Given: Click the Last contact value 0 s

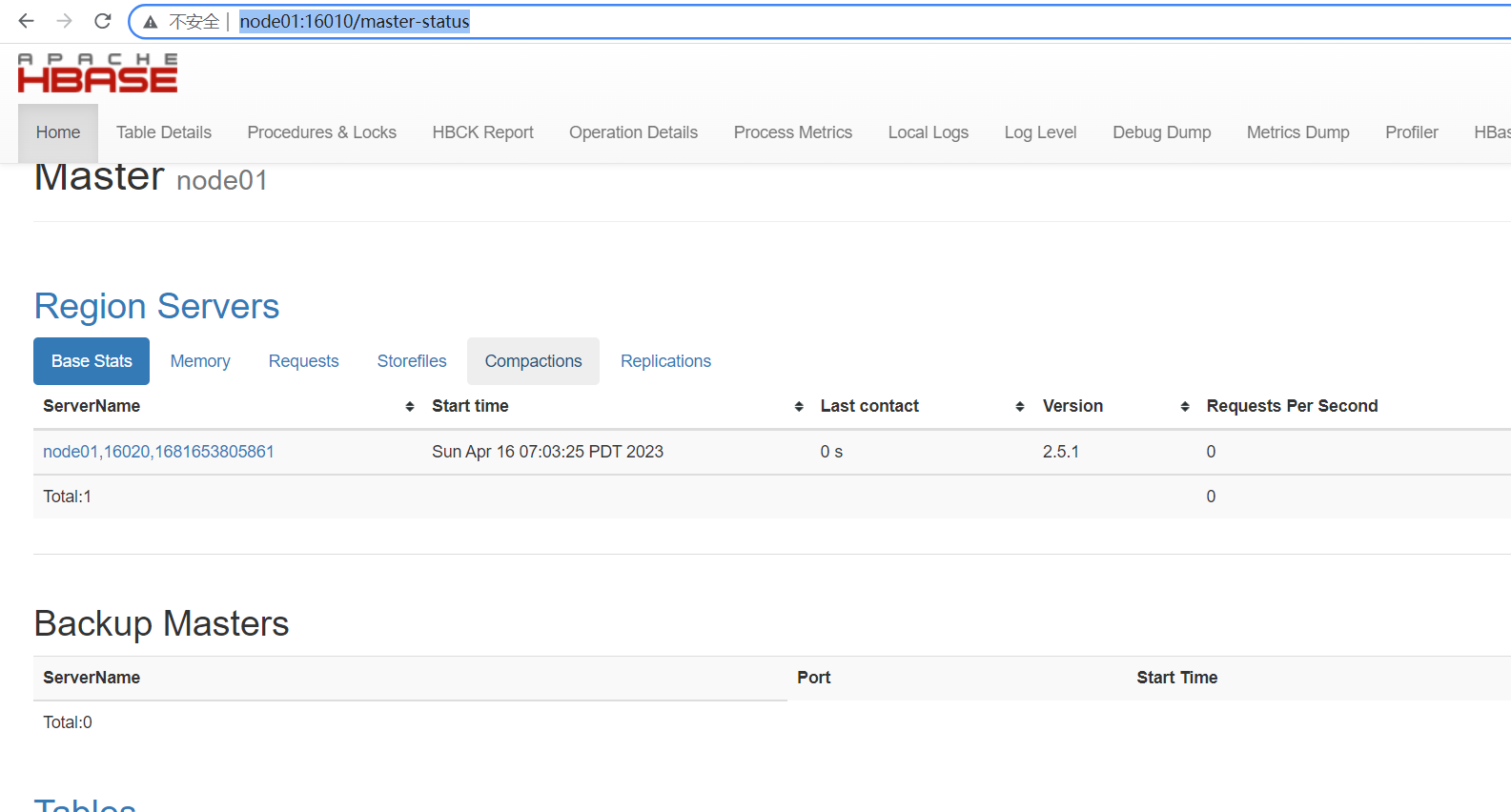Looking at the screenshot, I should coord(831,452).
